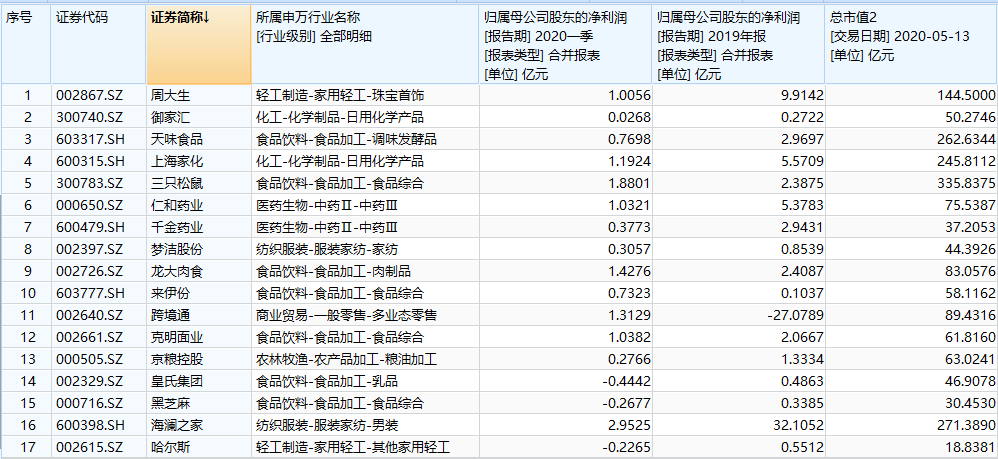Image resolution: width=998 pixels, height=459 pixels.
Task: Select stock code 603777.SH
Action: [x=98, y=293]
